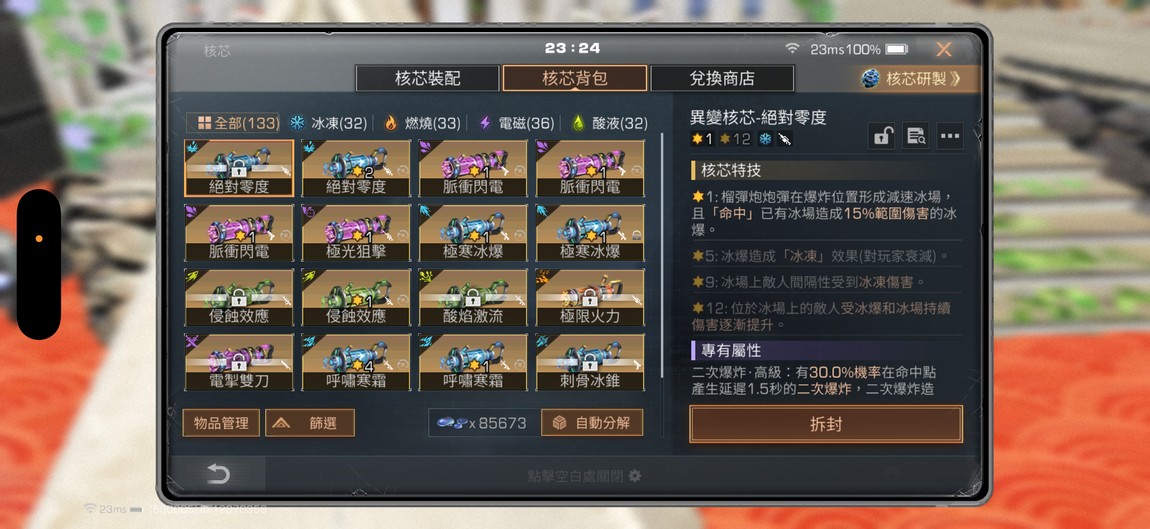Click the 自動分解 button
1150x529 pixels.
pos(592,423)
